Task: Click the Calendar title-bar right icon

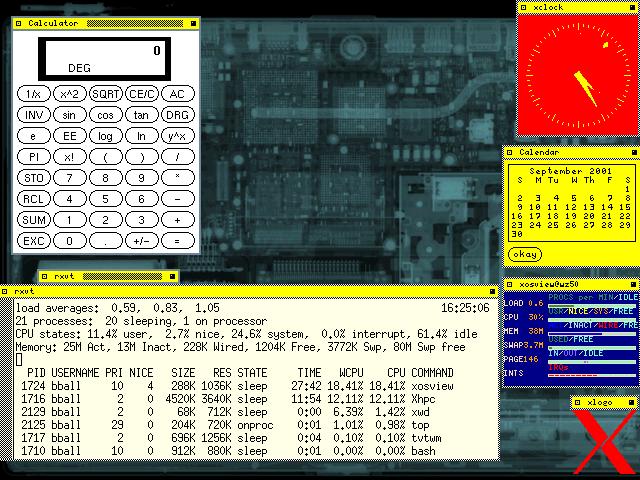Action: pyautogui.click(x=634, y=152)
